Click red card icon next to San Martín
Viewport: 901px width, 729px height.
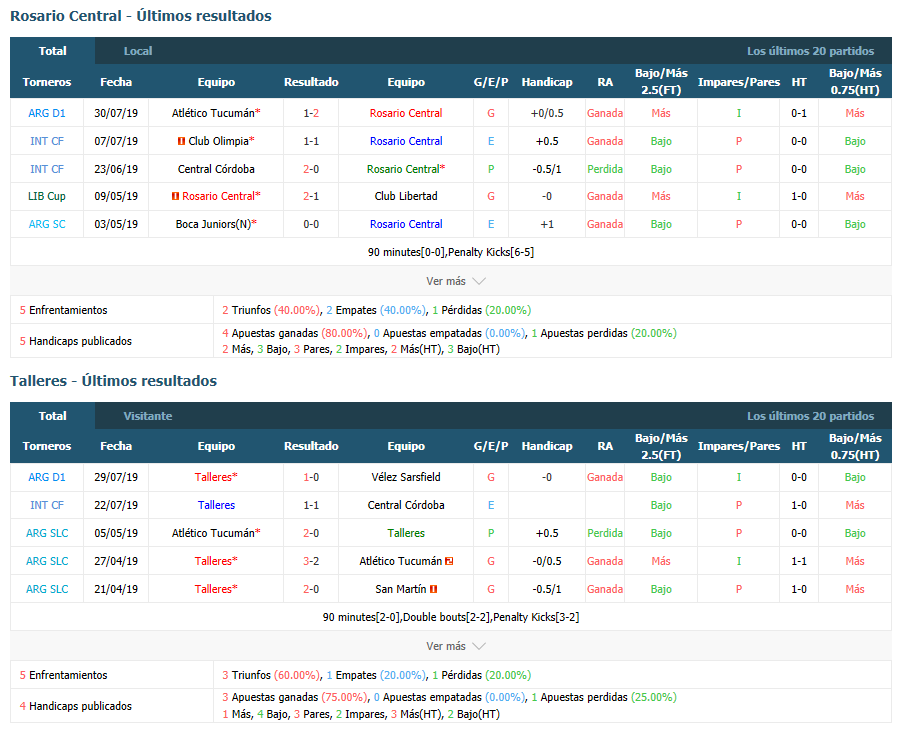434,589
